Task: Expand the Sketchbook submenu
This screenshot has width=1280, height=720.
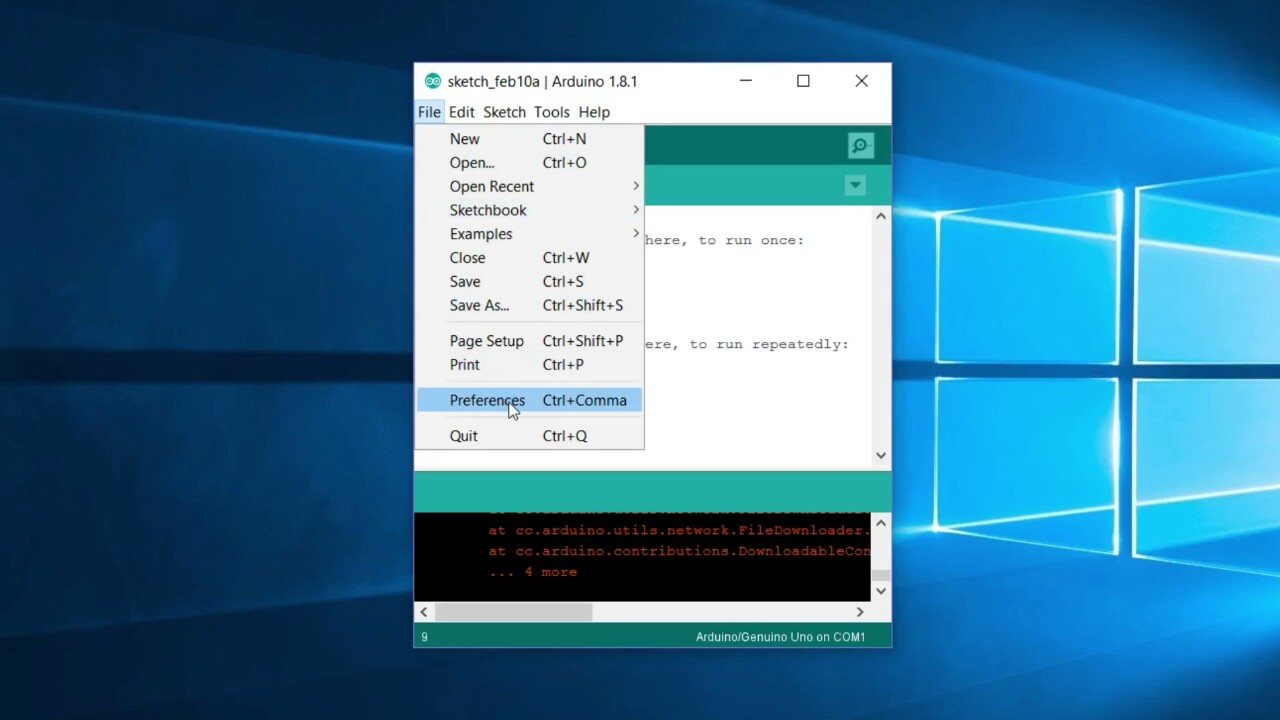Action: tap(529, 210)
